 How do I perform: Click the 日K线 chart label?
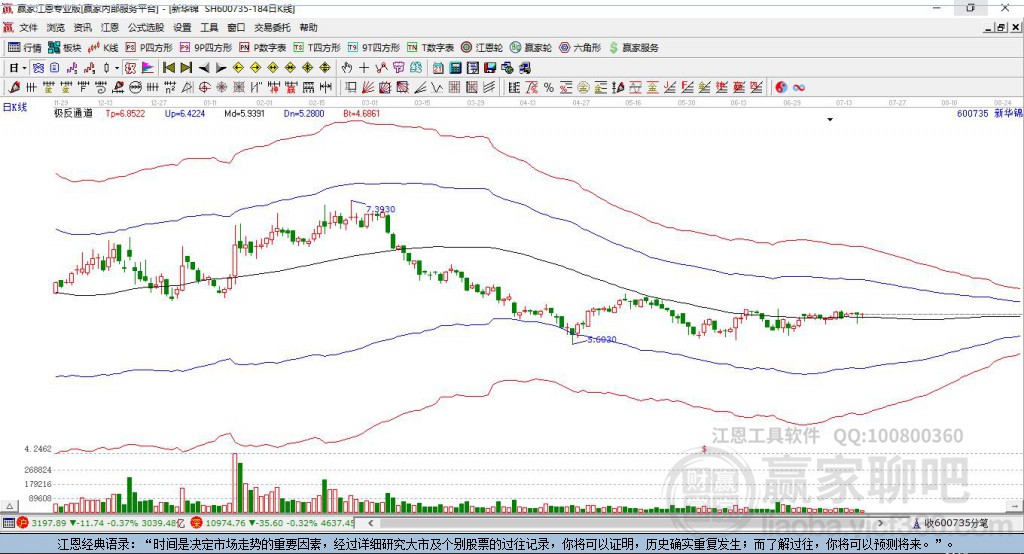[15, 107]
